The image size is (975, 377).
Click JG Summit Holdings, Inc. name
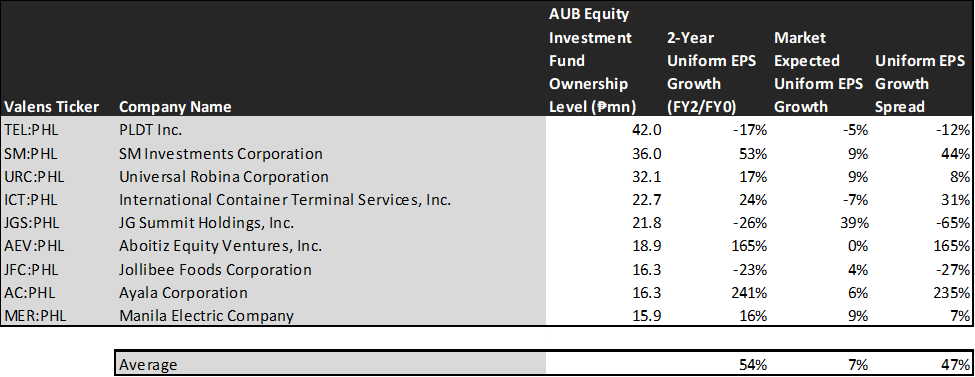point(206,223)
